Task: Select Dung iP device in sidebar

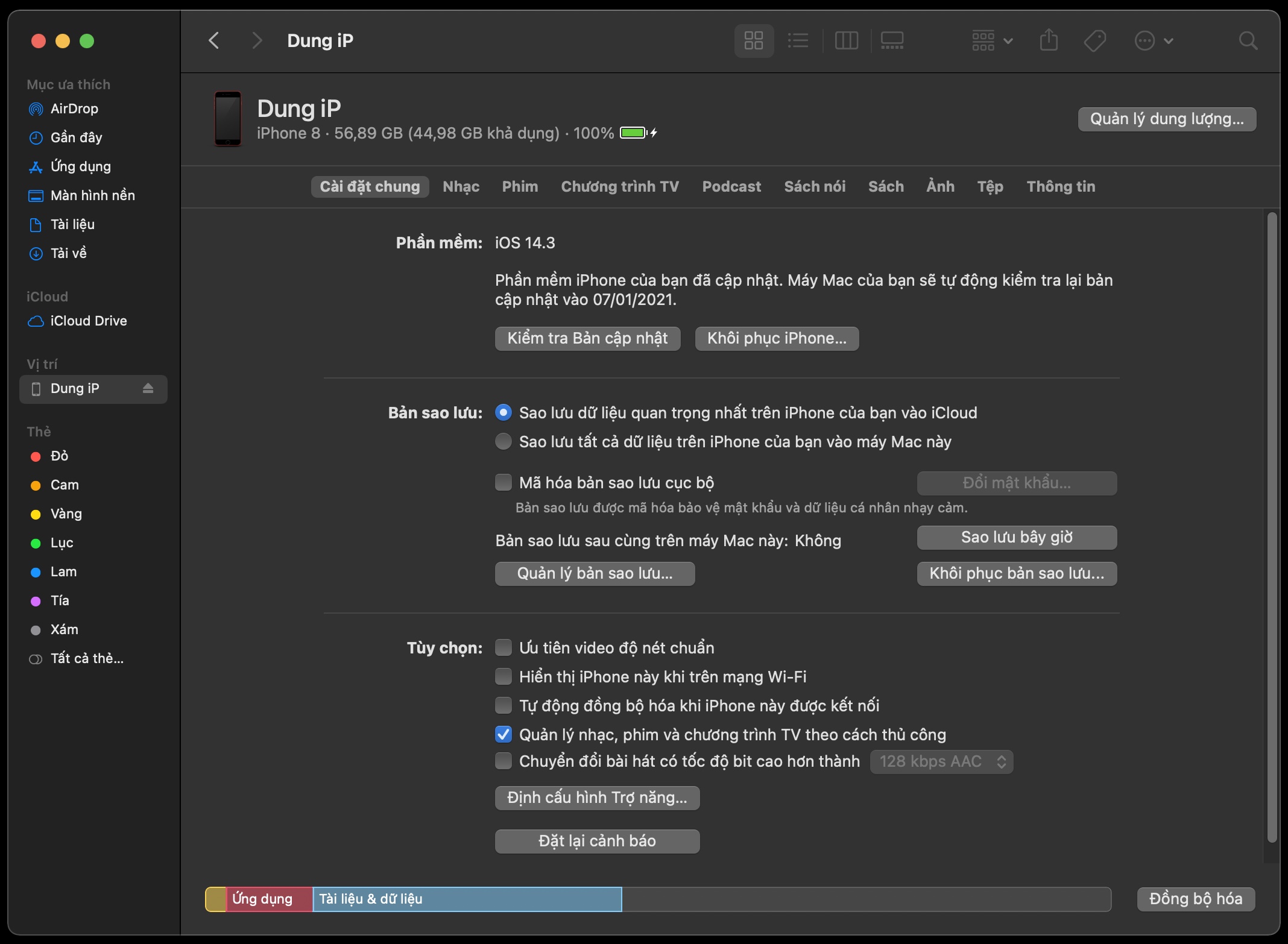Action: click(x=93, y=389)
